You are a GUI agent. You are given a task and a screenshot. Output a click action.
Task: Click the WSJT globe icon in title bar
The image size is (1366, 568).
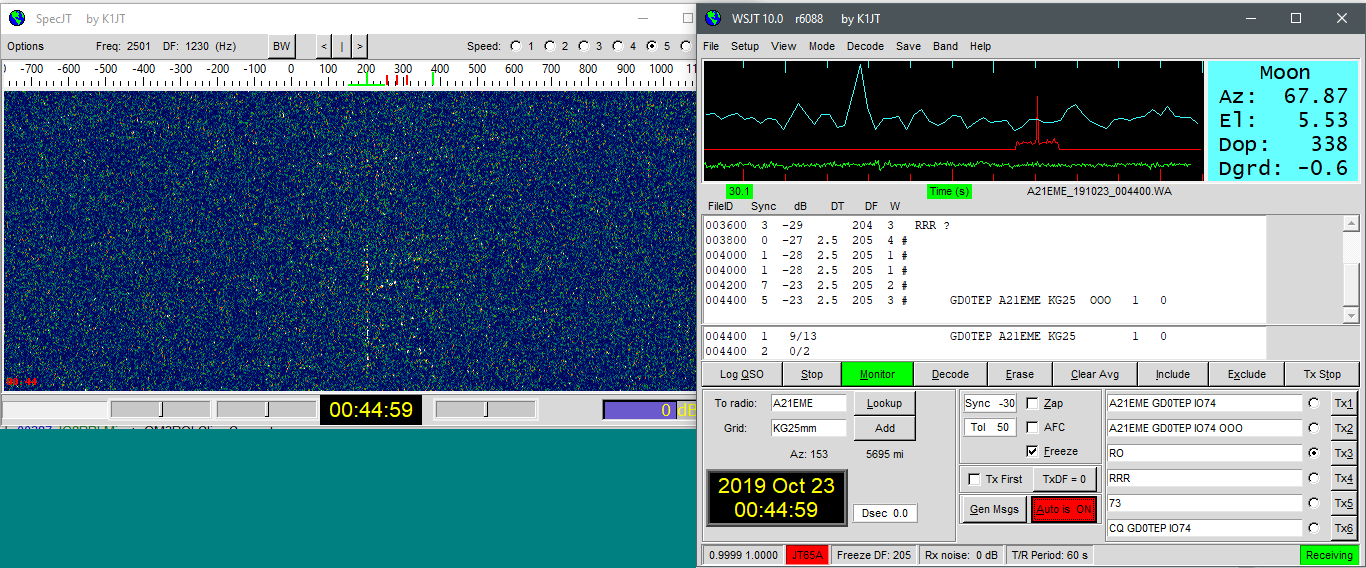click(712, 18)
